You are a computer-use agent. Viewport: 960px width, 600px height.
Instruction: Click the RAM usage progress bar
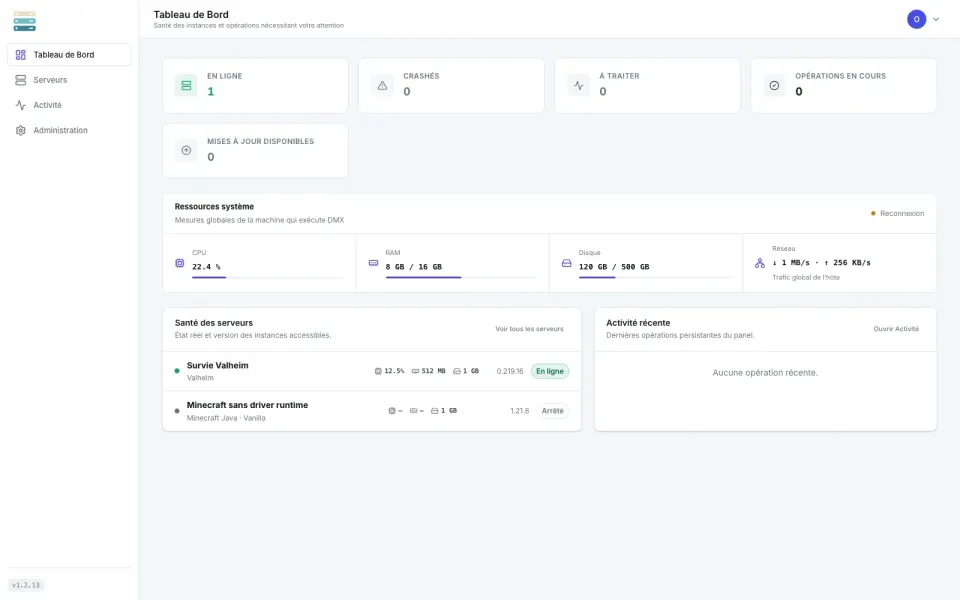tap(462, 277)
